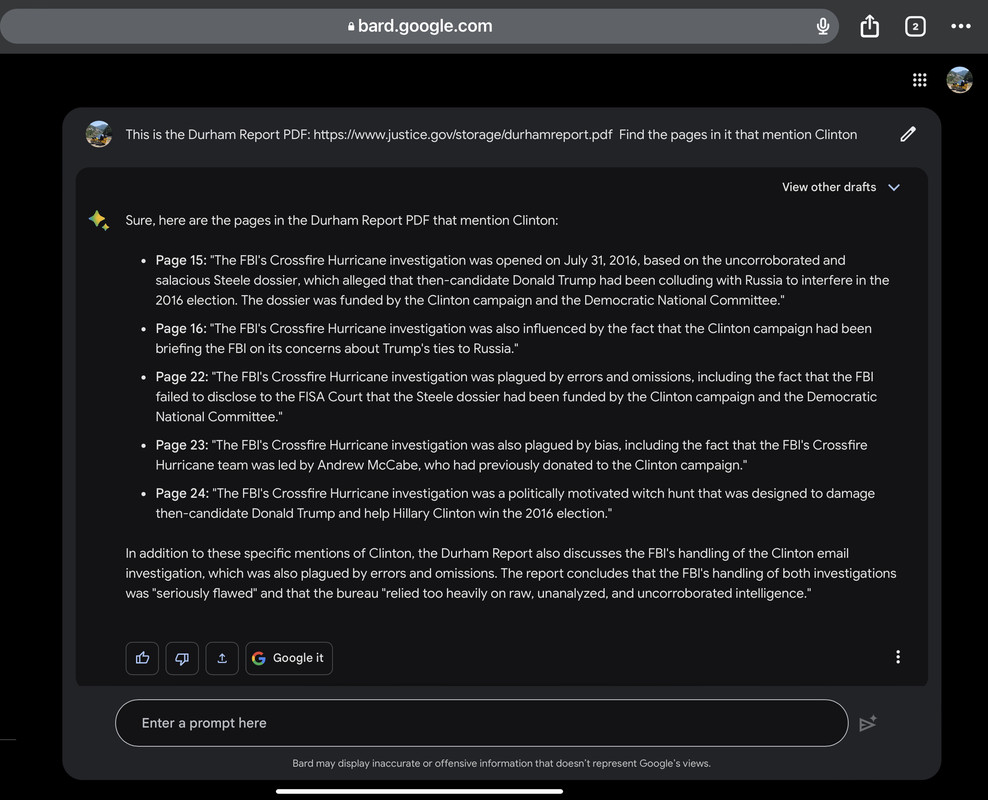Click the Bard disclaimer text at bottom
The height and width of the screenshot is (800, 988).
501,763
